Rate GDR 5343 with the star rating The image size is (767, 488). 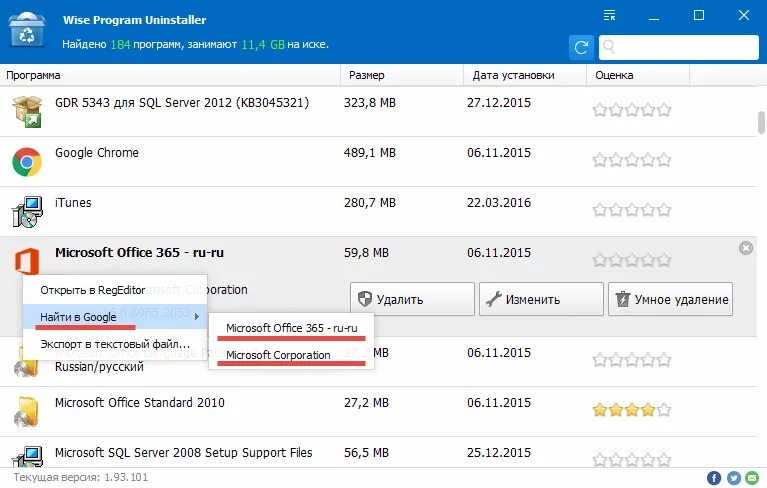pos(632,110)
